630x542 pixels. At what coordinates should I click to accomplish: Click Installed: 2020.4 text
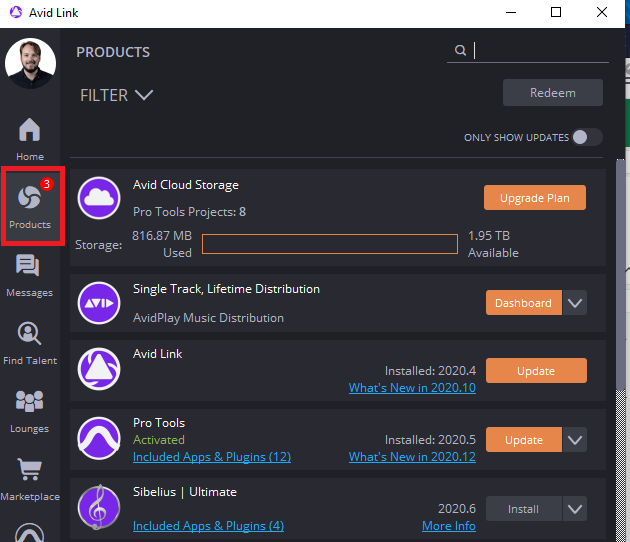tap(430, 370)
